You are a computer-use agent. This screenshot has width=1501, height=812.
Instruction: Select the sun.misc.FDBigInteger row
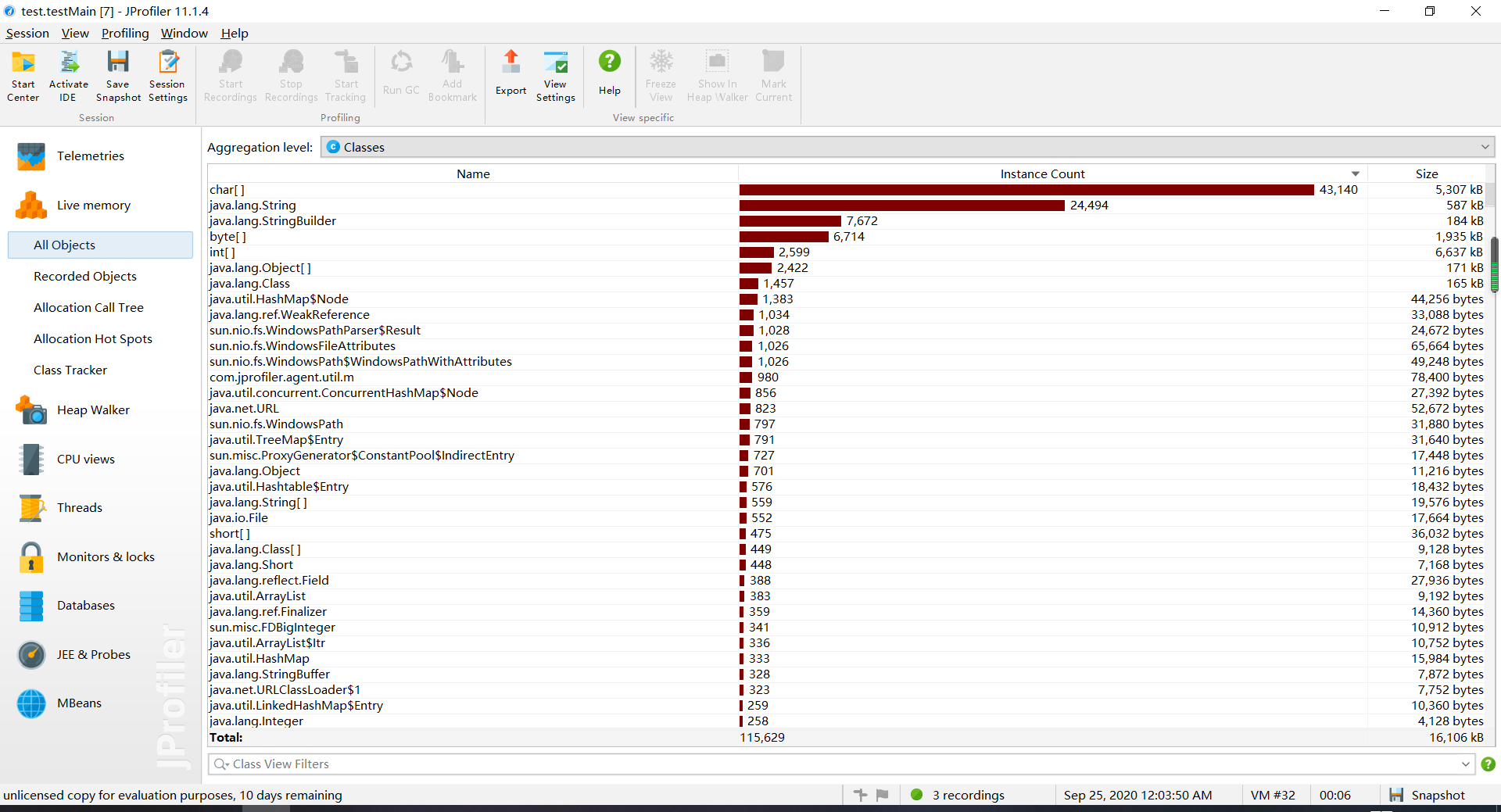click(x=846, y=628)
